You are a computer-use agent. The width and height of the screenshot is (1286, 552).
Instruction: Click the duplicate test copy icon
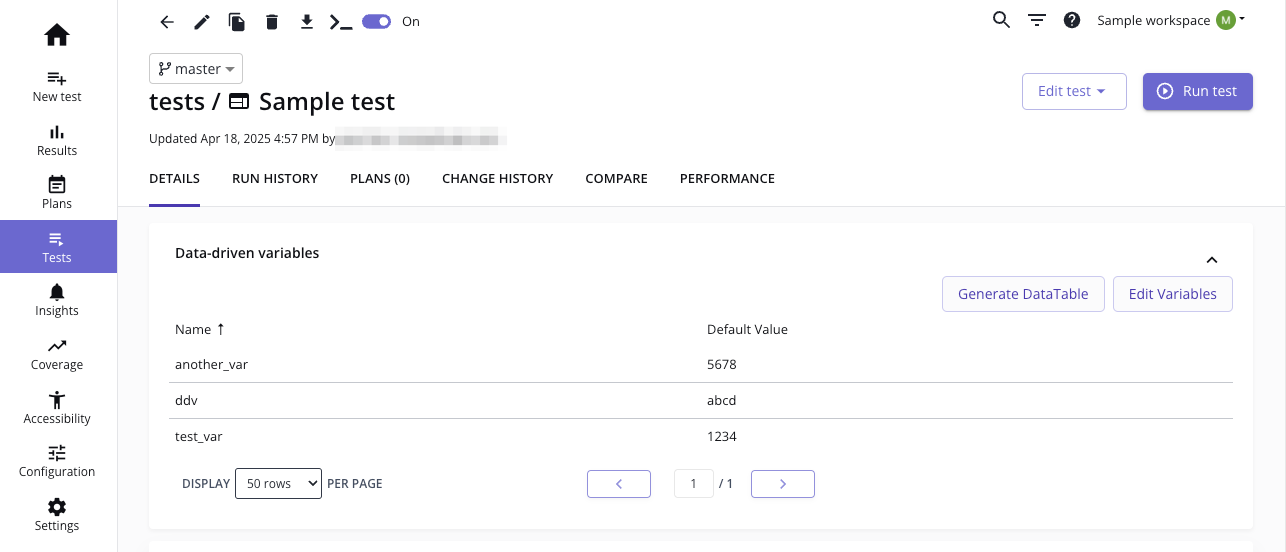(236, 21)
